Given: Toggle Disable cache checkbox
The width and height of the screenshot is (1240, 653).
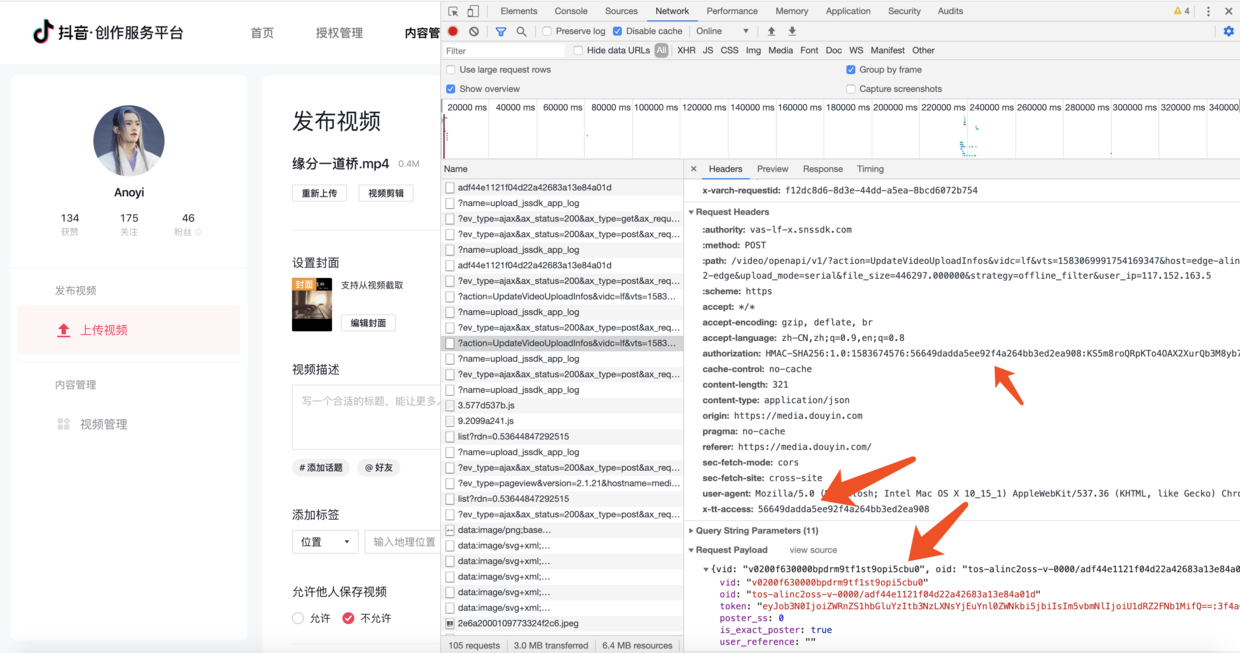Looking at the screenshot, I should (x=617, y=31).
